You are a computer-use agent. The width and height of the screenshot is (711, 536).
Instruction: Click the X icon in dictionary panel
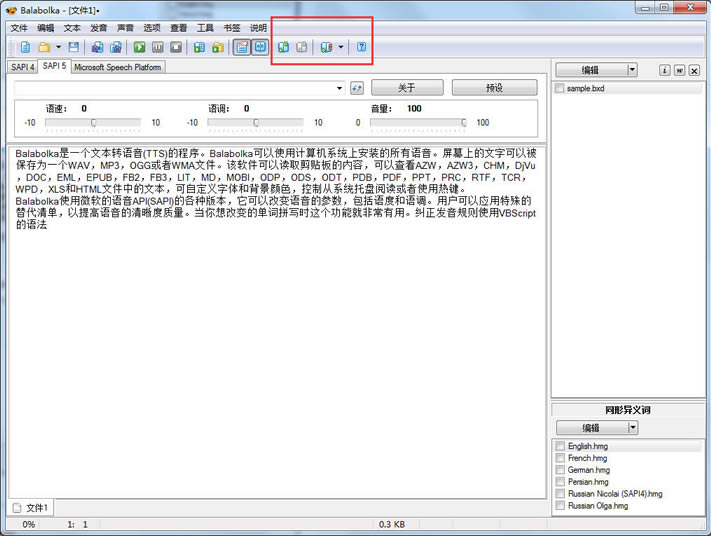tap(694, 70)
